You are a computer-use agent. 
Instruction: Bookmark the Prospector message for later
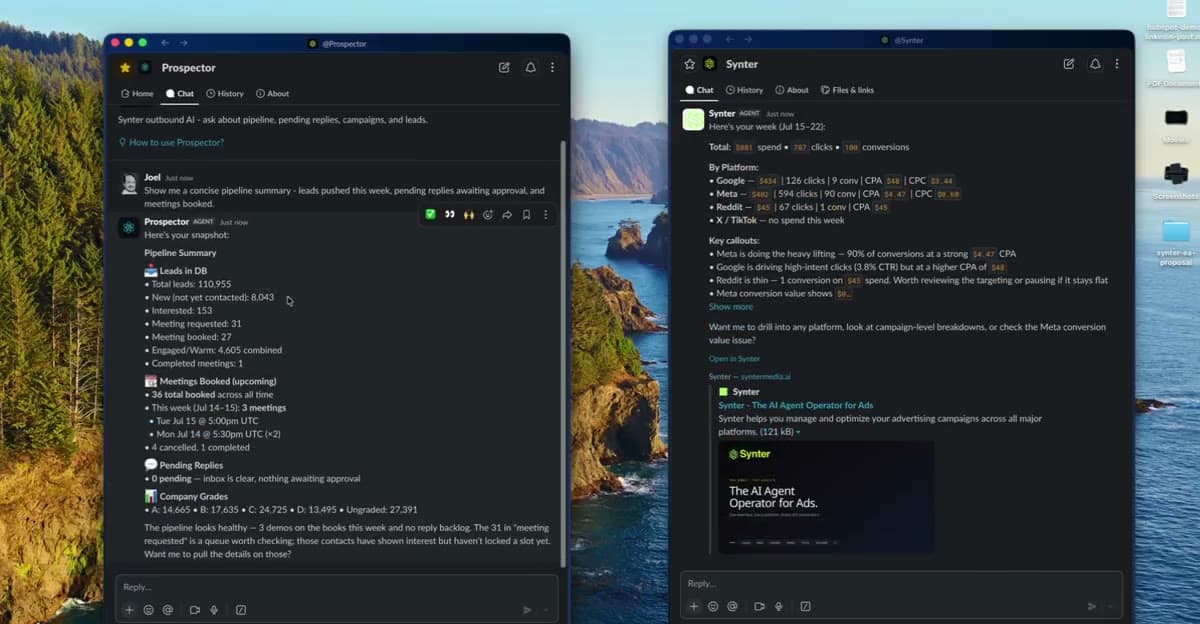(x=526, y=214)
